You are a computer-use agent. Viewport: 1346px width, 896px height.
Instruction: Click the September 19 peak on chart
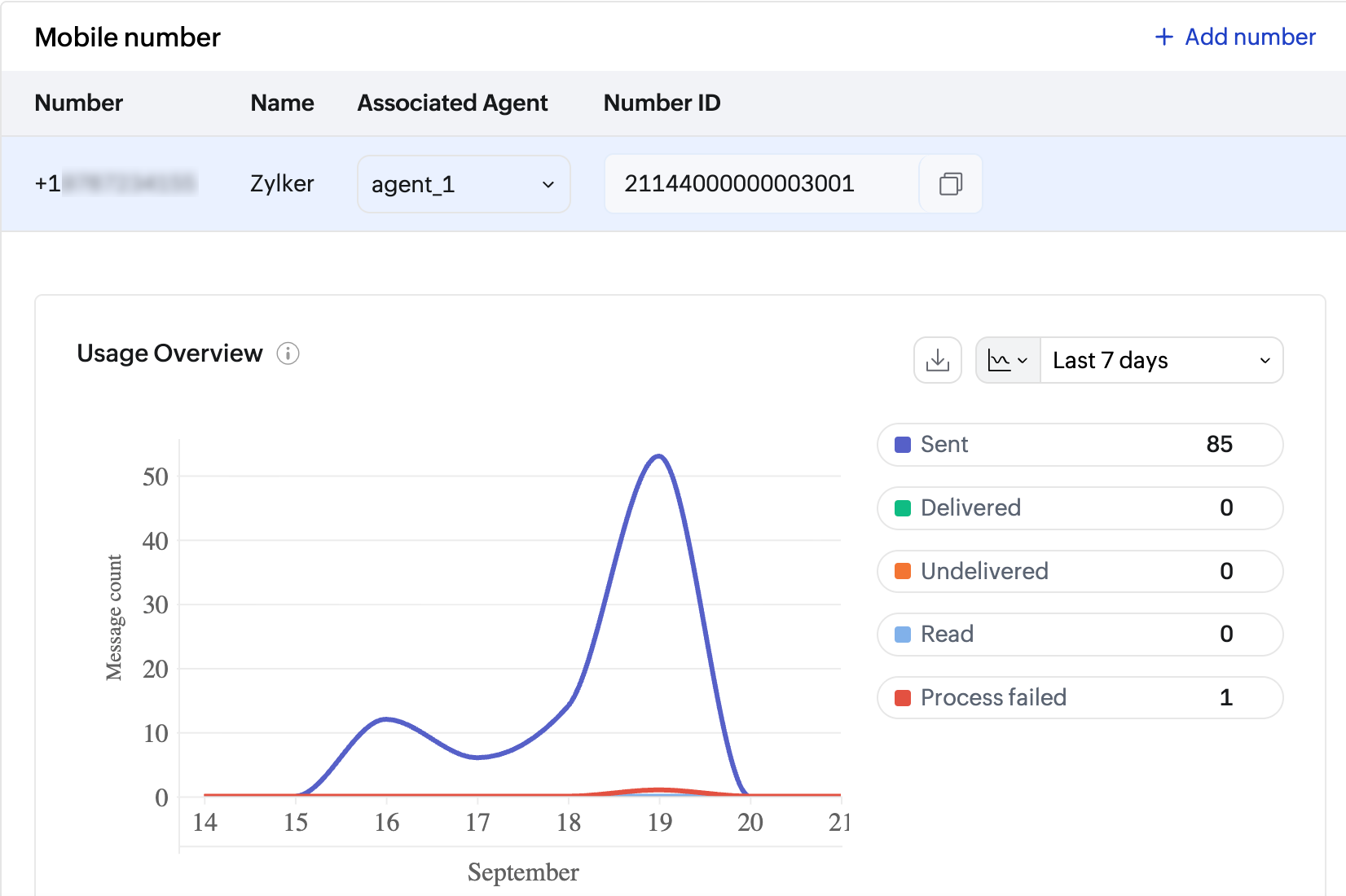coord(659,456)
